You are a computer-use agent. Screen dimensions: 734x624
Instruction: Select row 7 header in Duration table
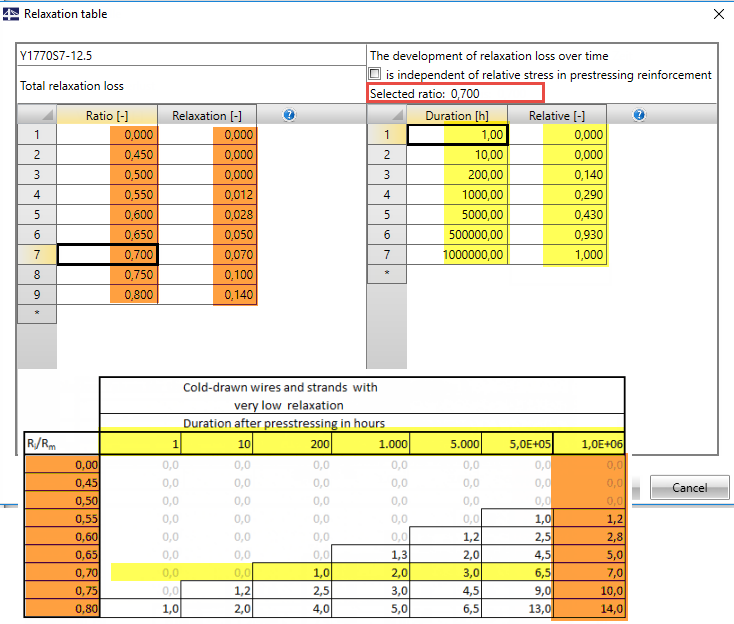387,255
